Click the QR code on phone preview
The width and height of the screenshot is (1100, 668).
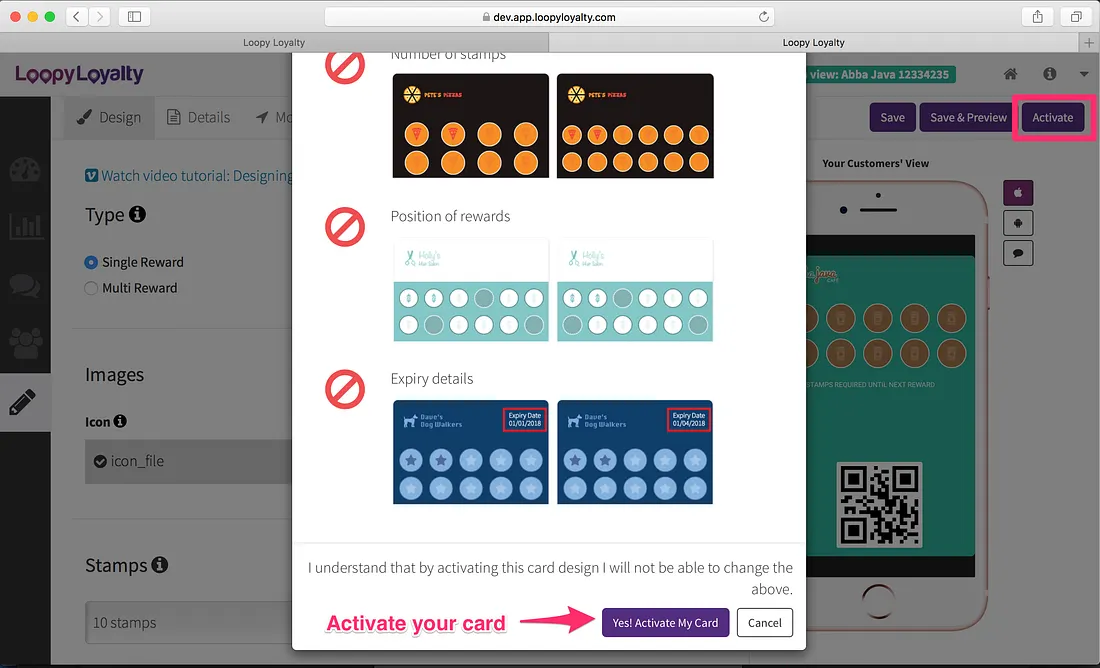pyautogui.click(x=879, y=505)
